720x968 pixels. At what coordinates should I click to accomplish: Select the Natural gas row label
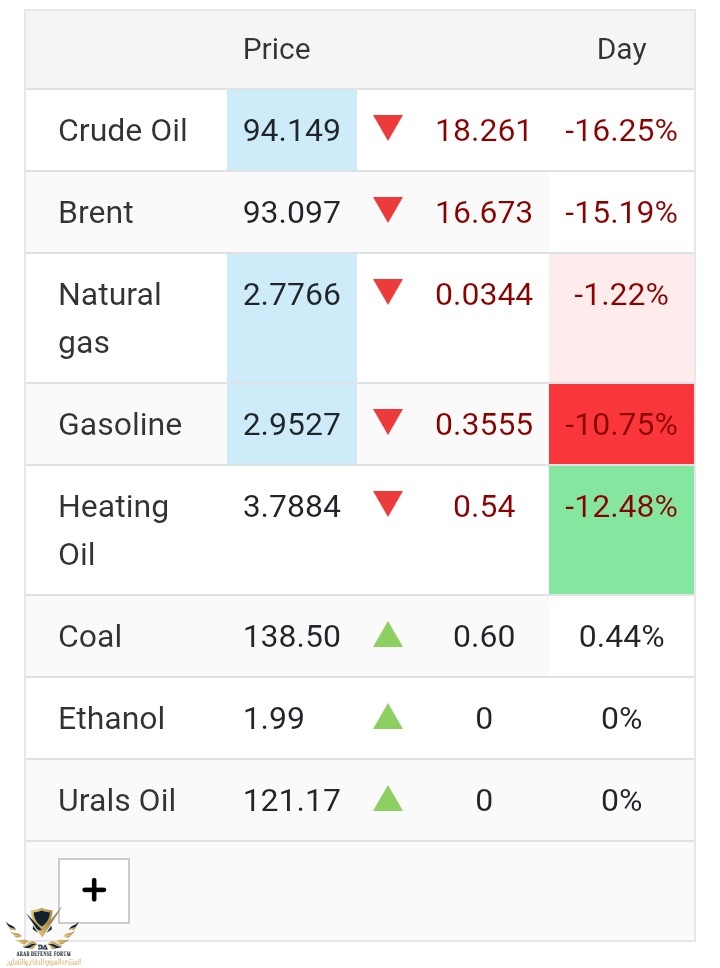click(x=110, y=318)
